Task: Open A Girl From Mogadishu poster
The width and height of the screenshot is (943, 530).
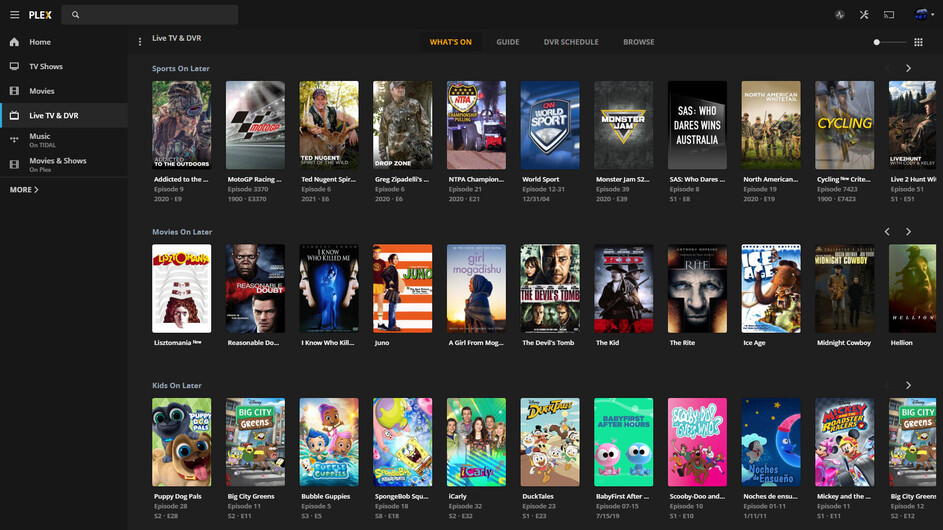Action: [476, 289]
